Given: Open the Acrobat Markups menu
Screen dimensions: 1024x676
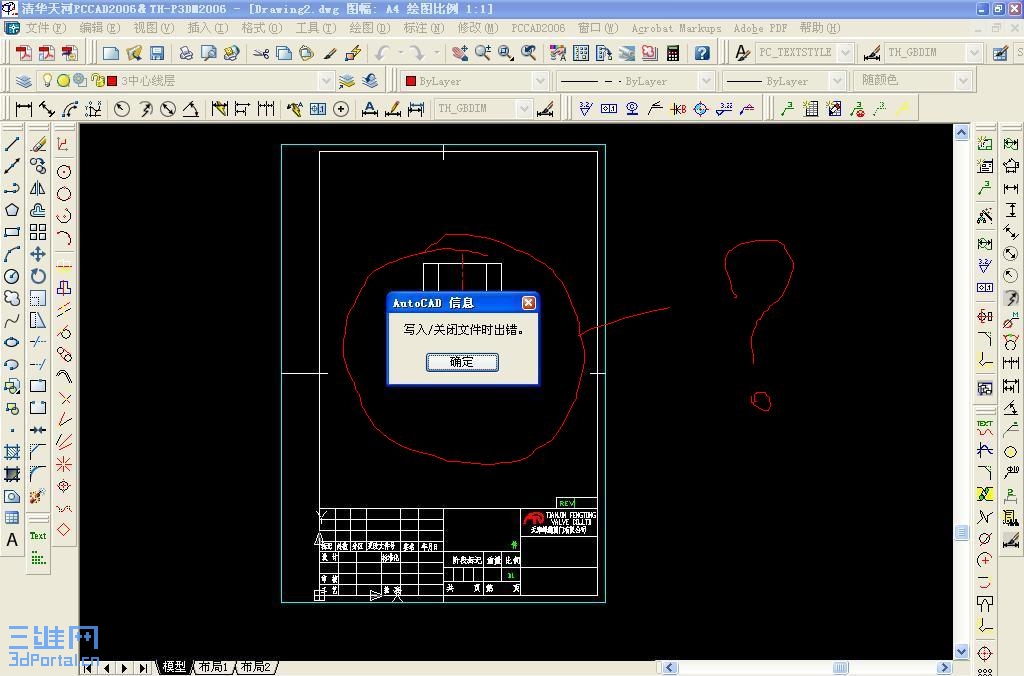Looking at the screenshot, I should point(676,28).
